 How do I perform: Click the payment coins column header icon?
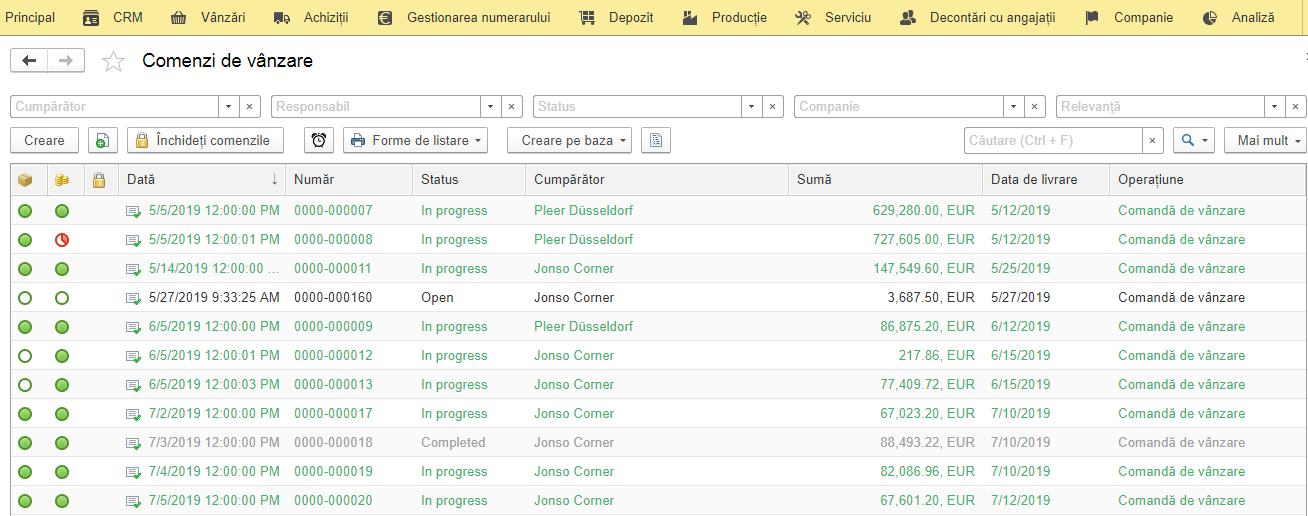click(x=62, y=180)
